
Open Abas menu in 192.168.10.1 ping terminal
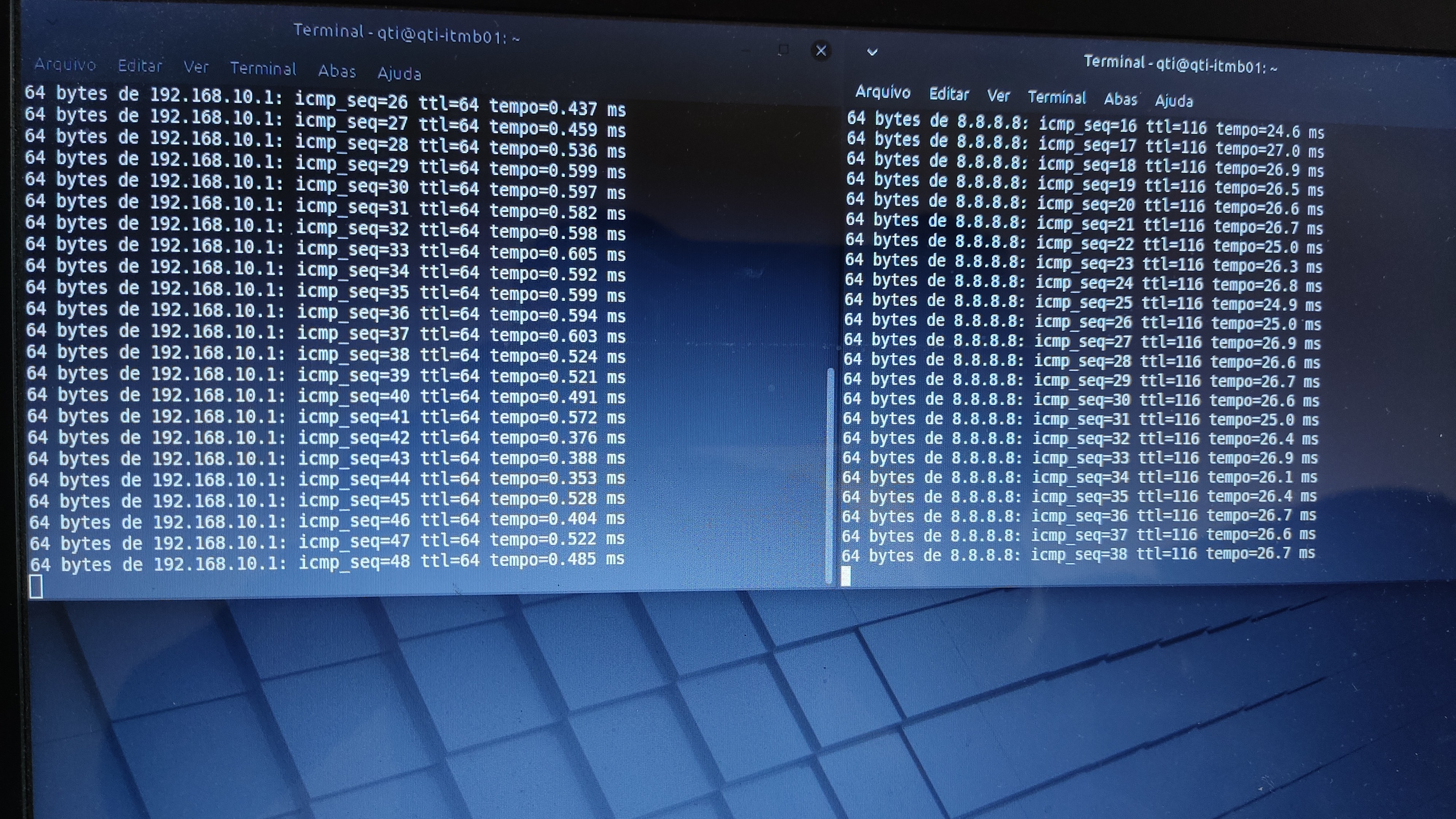[x=337, y=71]
